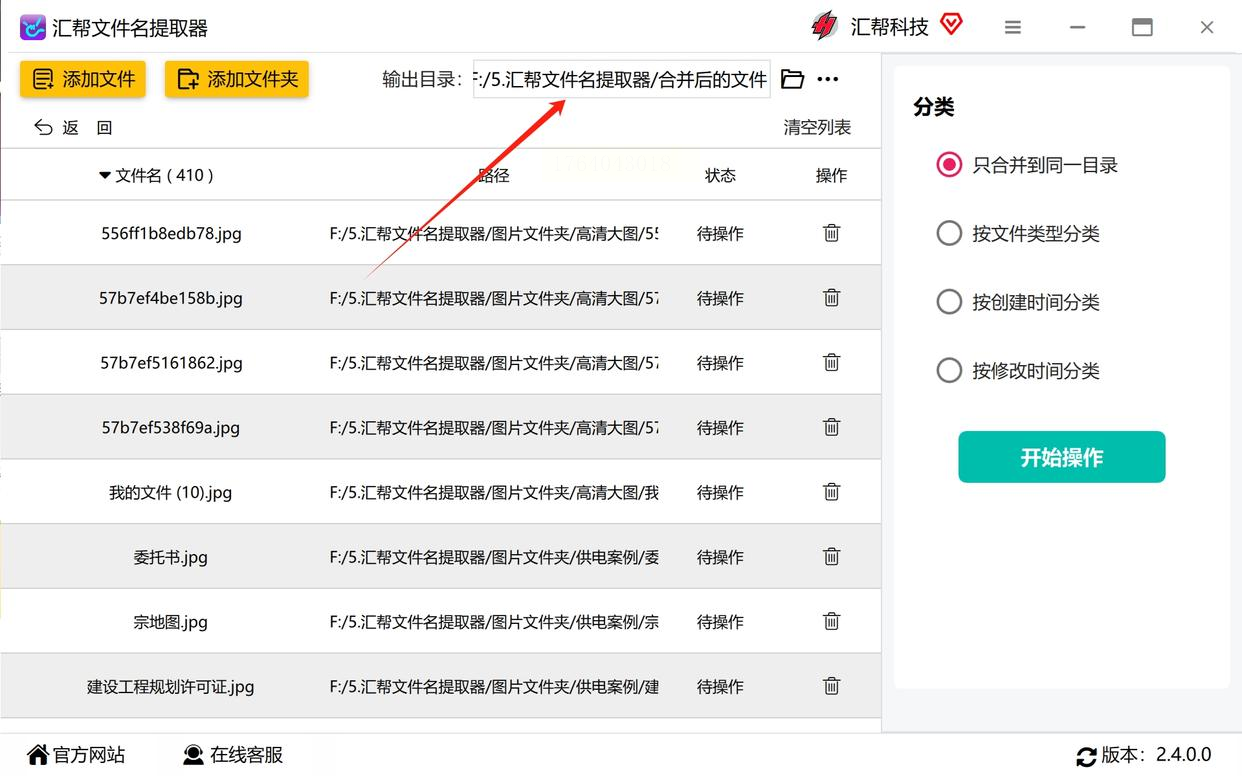This screenshot has height=776, width=1242.
Task: Click 清空列表 to clear the list
Action: pyautogui.click(x=817, y=127)
